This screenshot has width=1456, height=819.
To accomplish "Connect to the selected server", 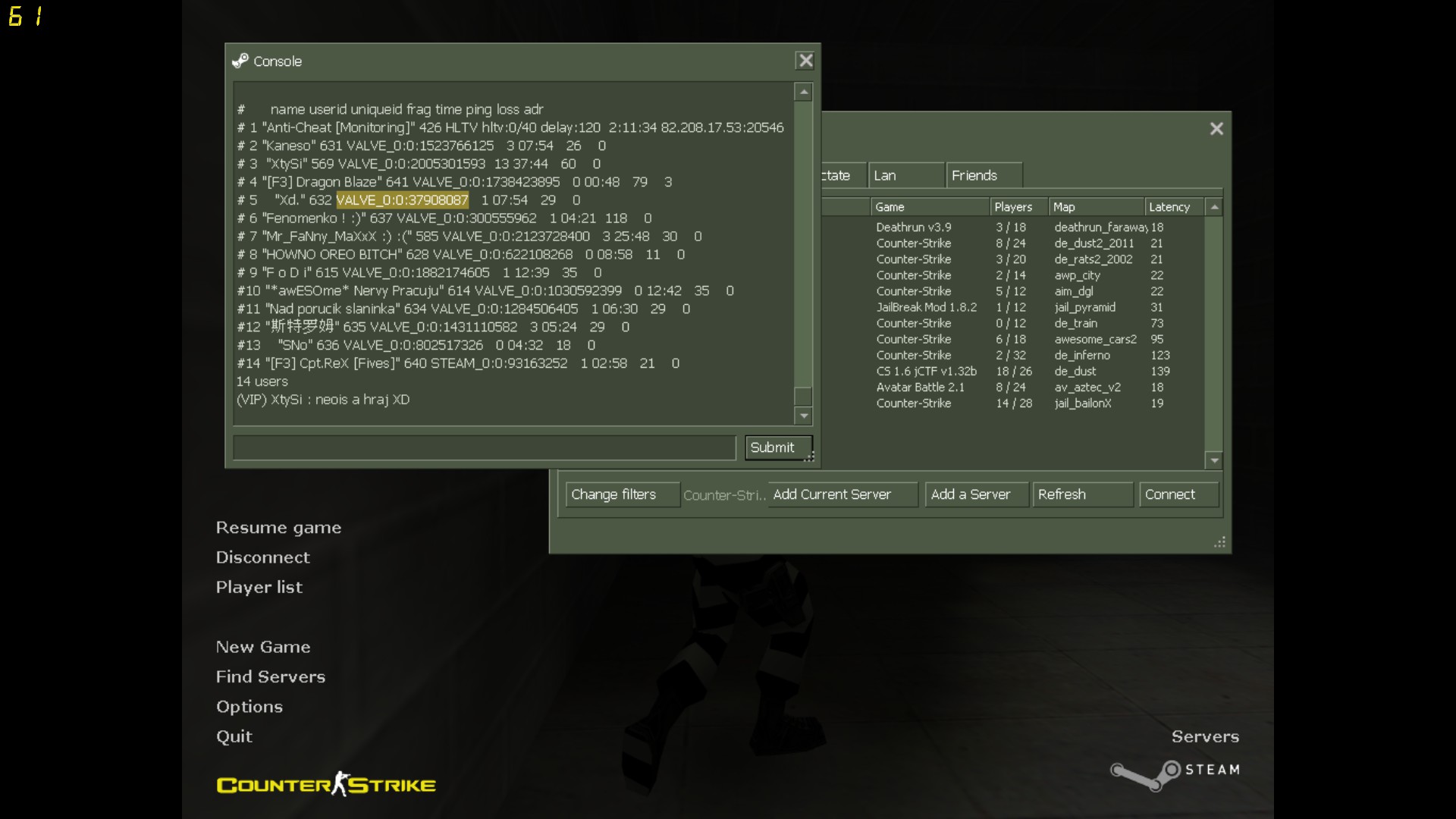I will pyautogui.click(x=1178, y=494).
